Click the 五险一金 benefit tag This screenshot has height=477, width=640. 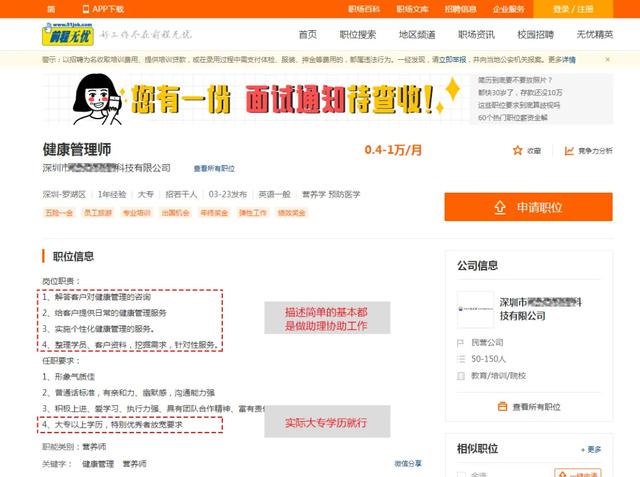coord(59,213)
